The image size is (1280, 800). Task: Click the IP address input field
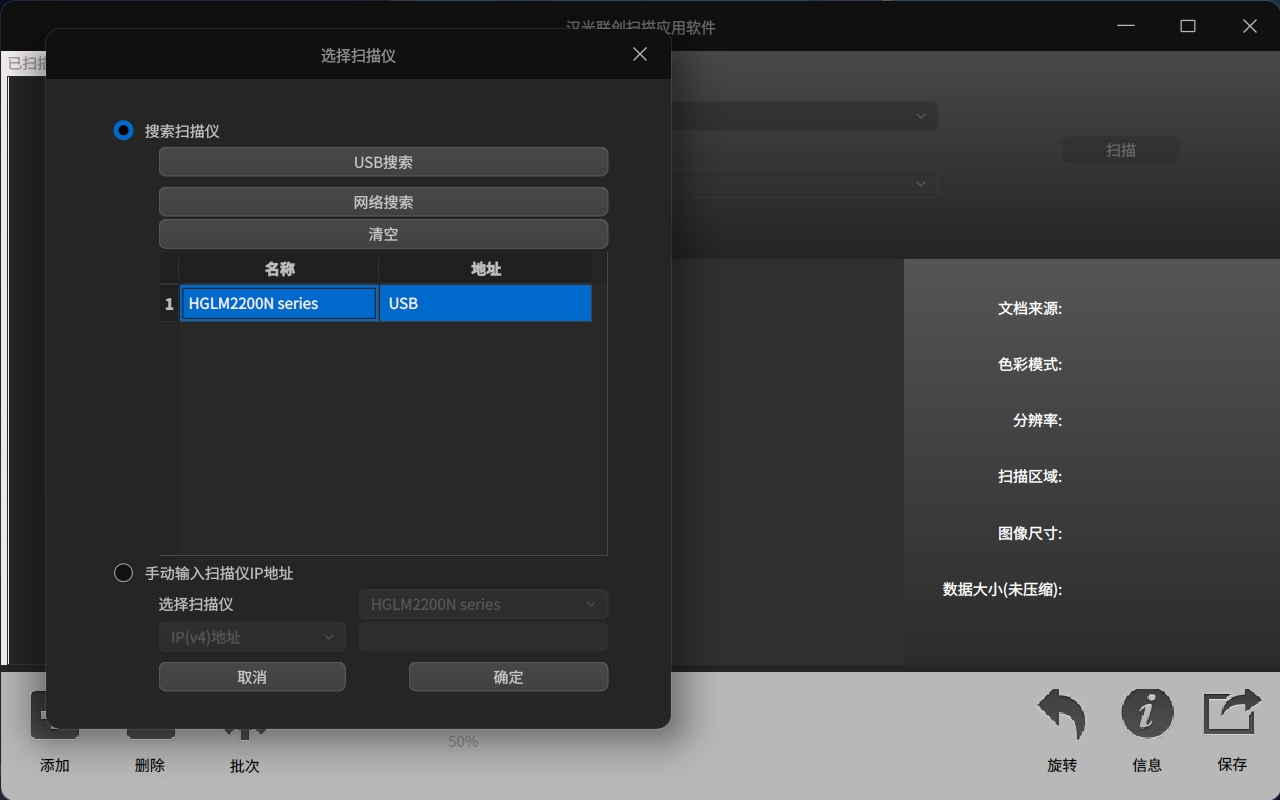tap(483, 637)
